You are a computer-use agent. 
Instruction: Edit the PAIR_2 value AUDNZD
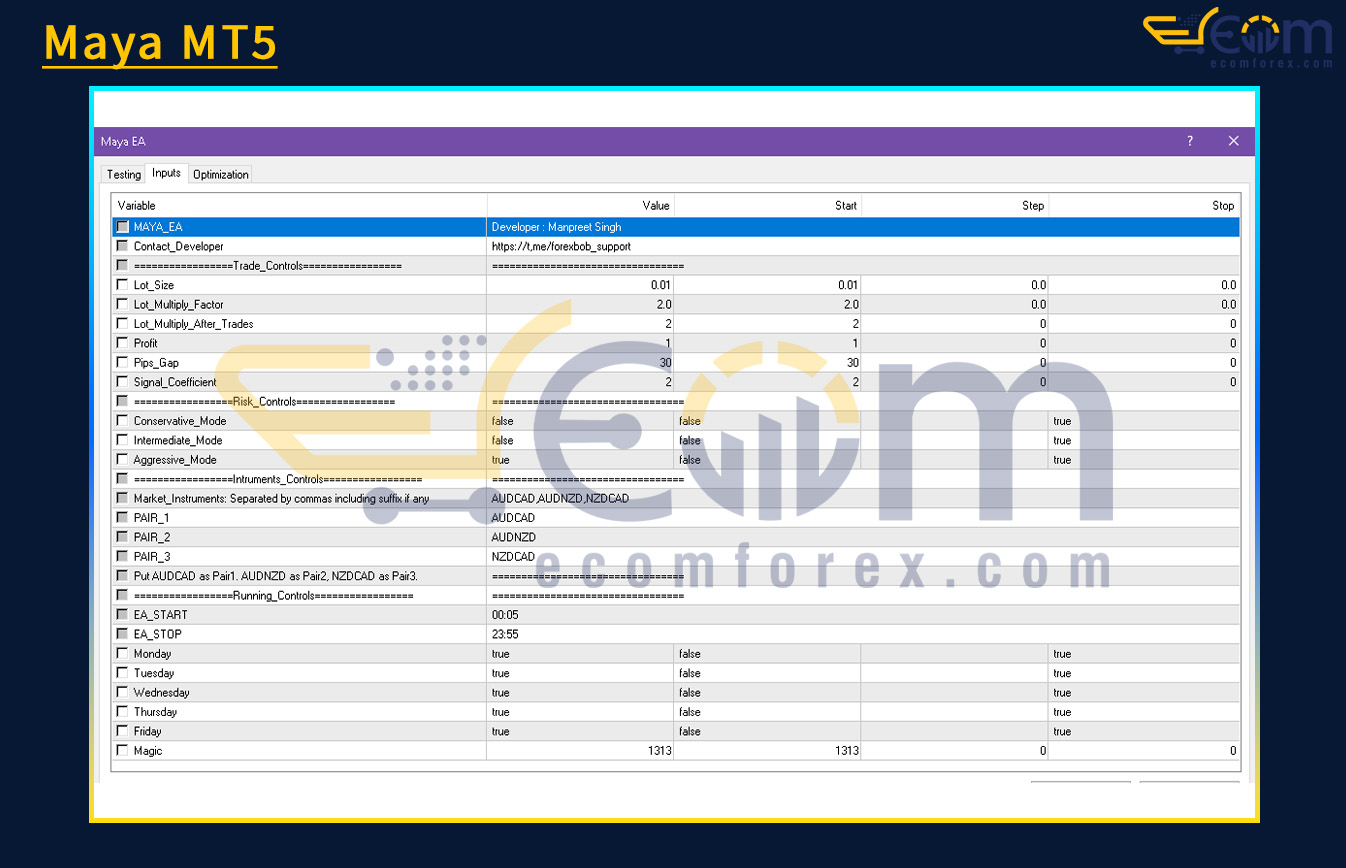[514, 537]
